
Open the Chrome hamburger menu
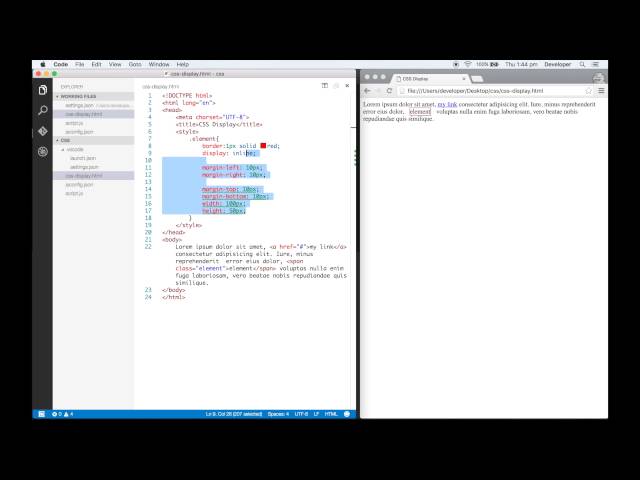click(601, 91)
